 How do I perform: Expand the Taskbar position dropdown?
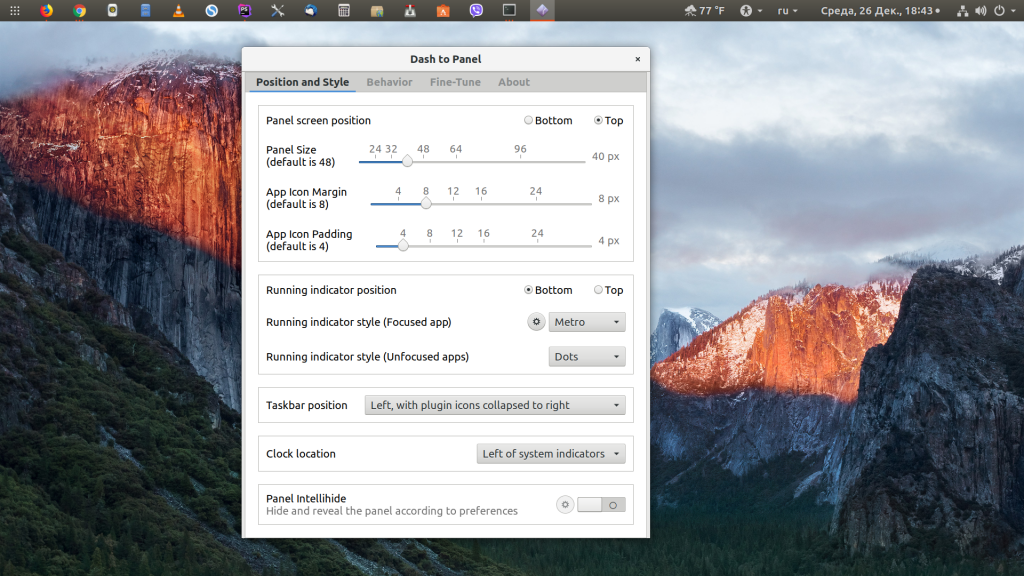(x=495, y=405)
